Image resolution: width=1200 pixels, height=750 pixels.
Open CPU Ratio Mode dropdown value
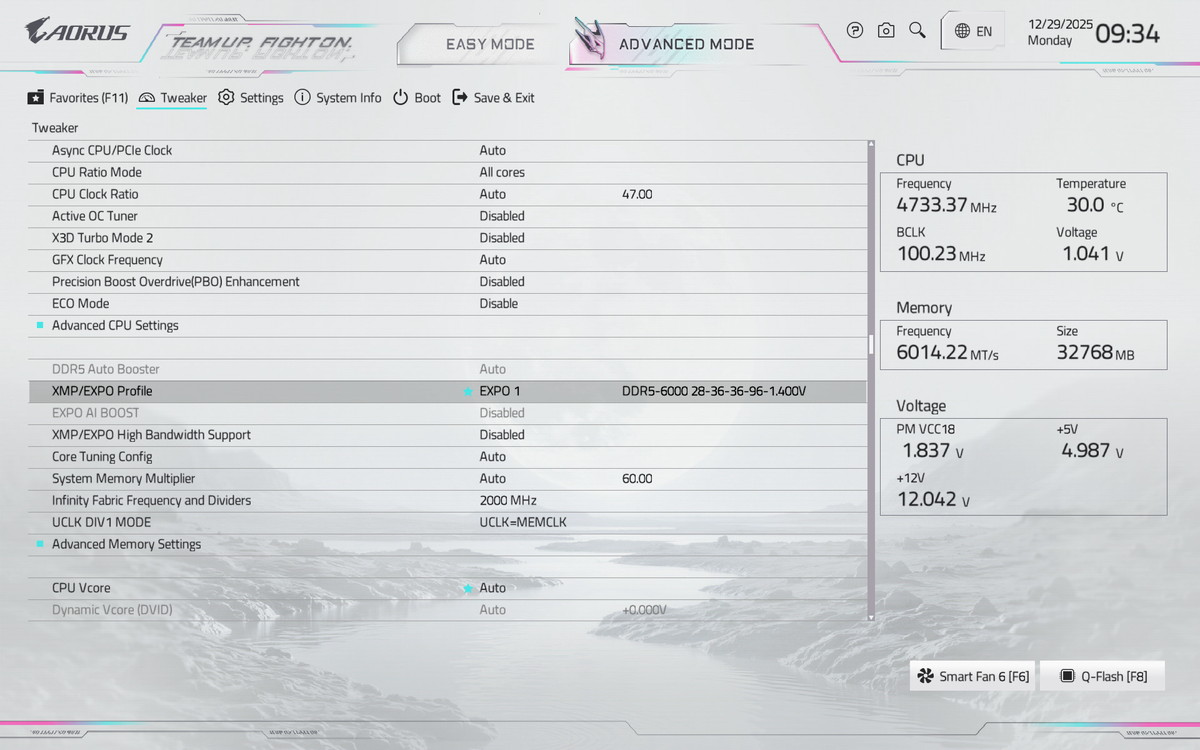click(502, 172)
